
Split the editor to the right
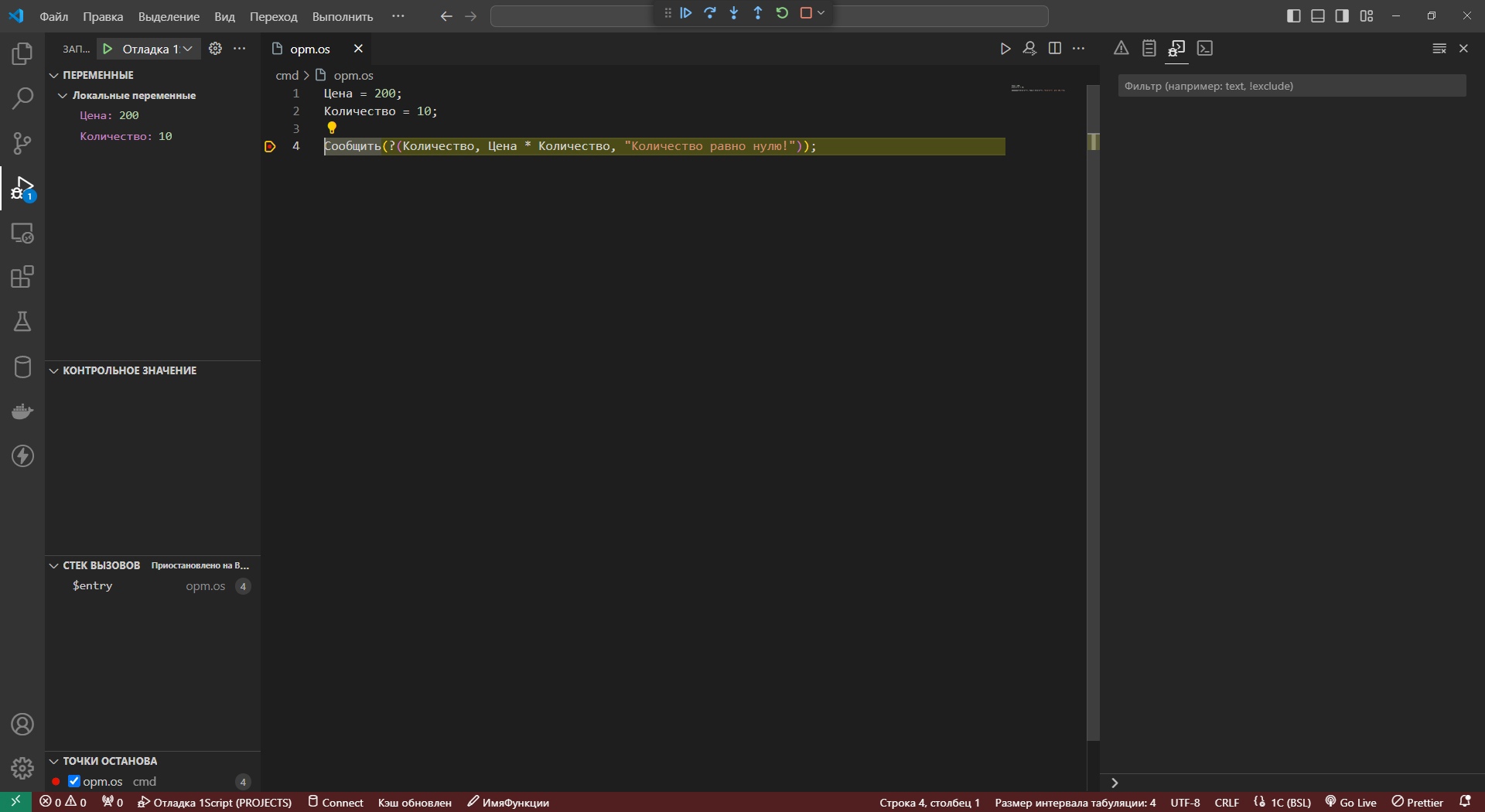tap(1054, 49)
